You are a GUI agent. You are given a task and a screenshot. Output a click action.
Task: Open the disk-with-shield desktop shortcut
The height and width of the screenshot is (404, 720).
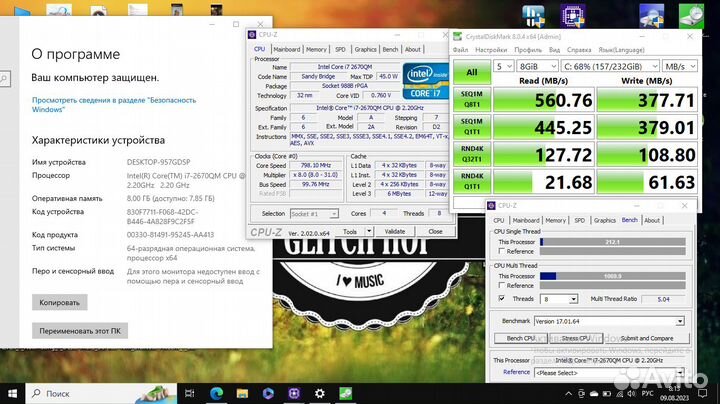tap(652, 16)
